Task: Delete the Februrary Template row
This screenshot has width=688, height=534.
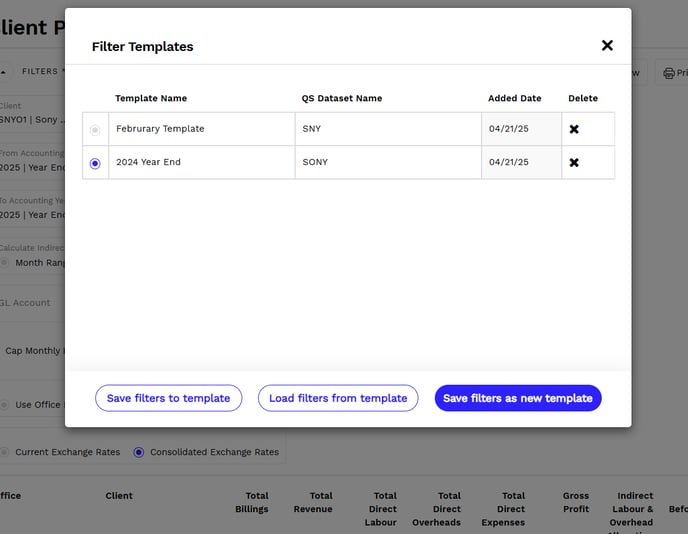Action: click(573, 129)
